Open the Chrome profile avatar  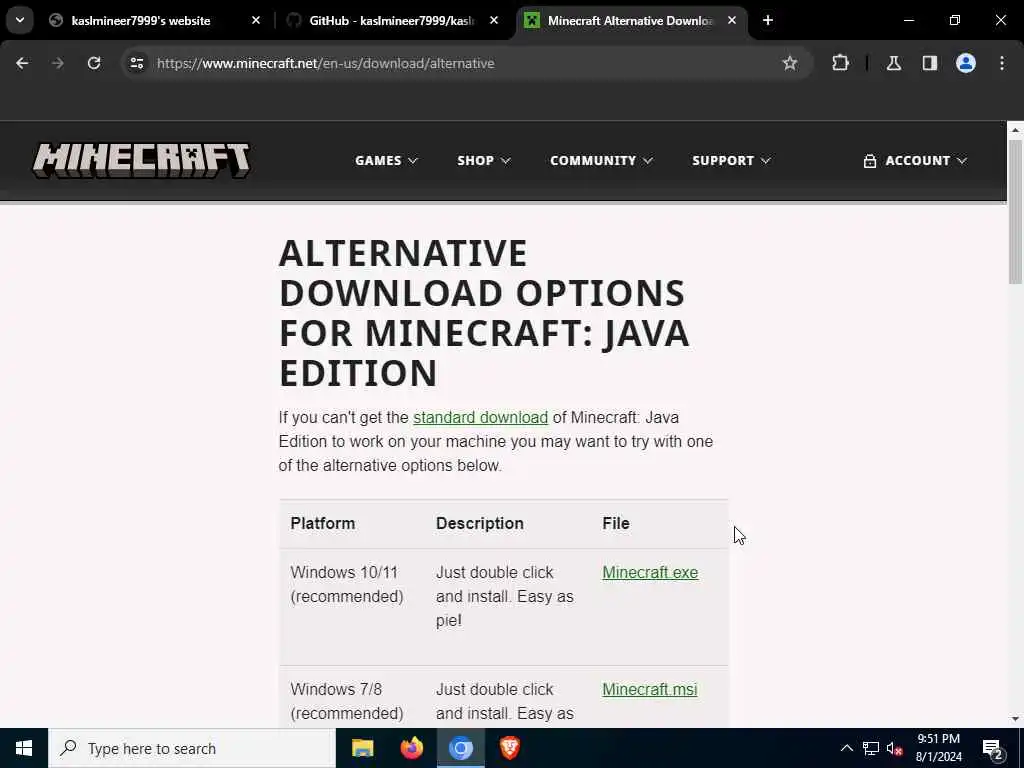click(x=965, y=63)
